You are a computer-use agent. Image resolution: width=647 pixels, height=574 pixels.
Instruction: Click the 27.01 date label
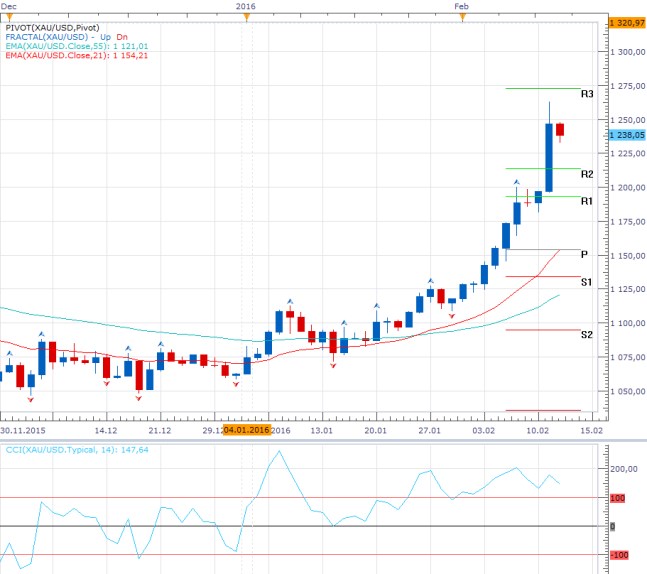[x=430, y=430]
